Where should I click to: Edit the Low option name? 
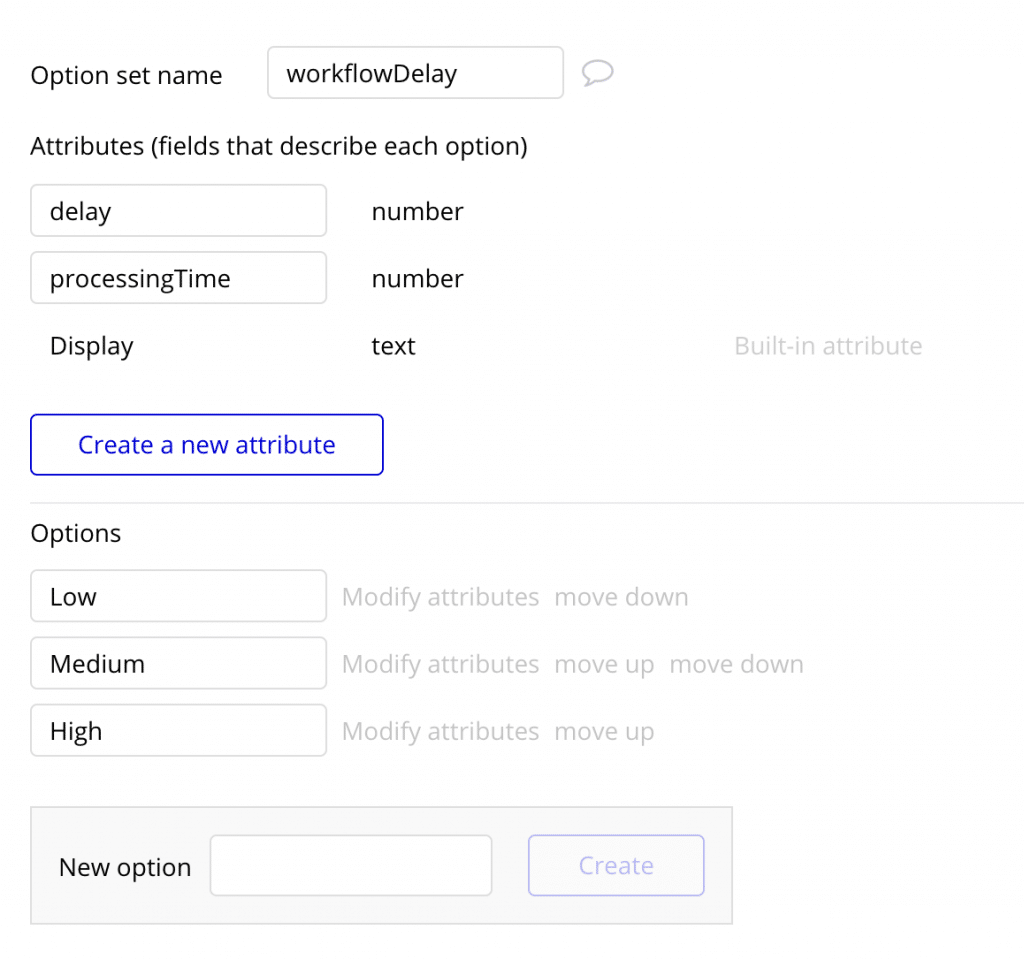(x=178, y=596)
